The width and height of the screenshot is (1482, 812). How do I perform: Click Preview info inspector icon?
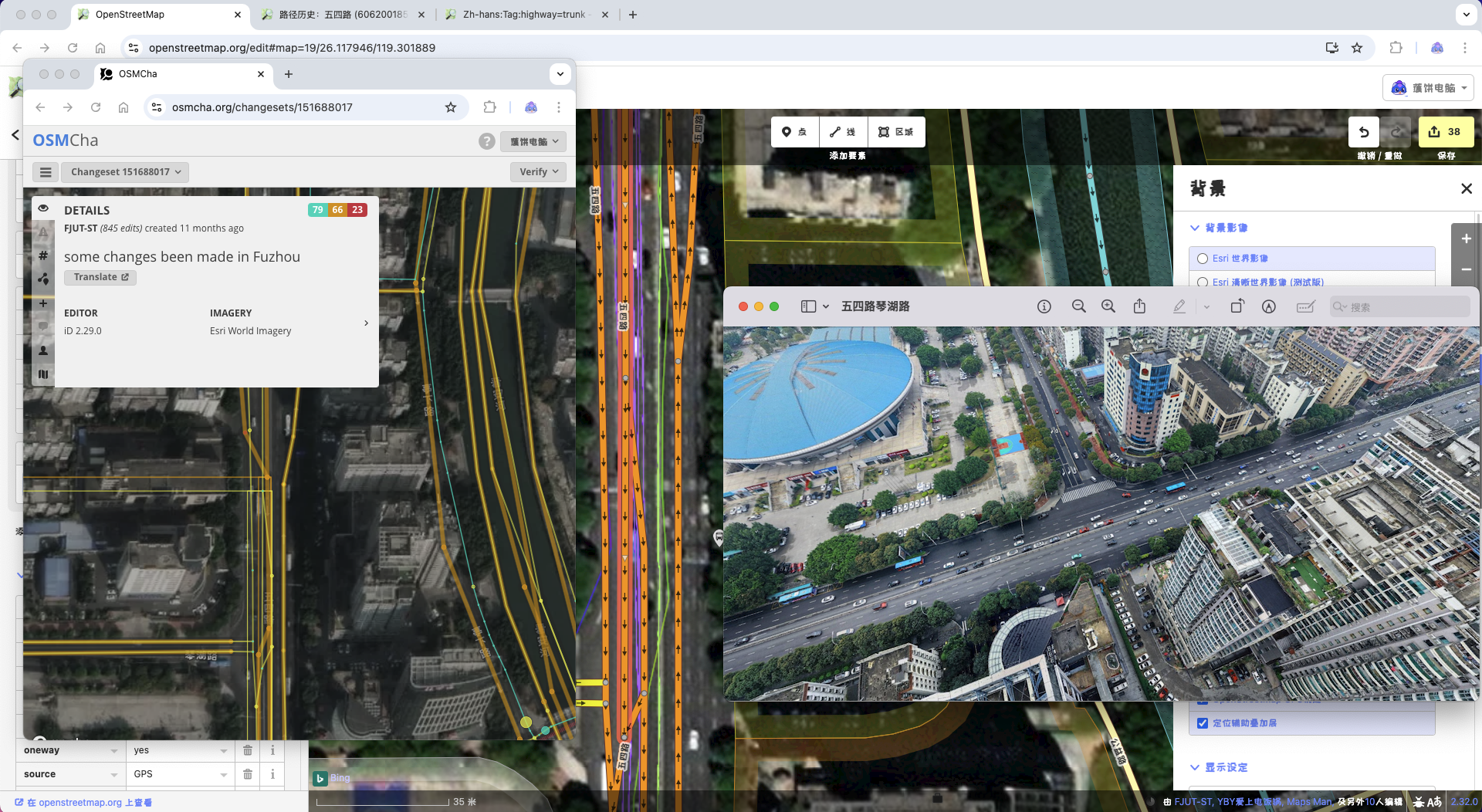pyautogui.click(x=1044, y=306)
